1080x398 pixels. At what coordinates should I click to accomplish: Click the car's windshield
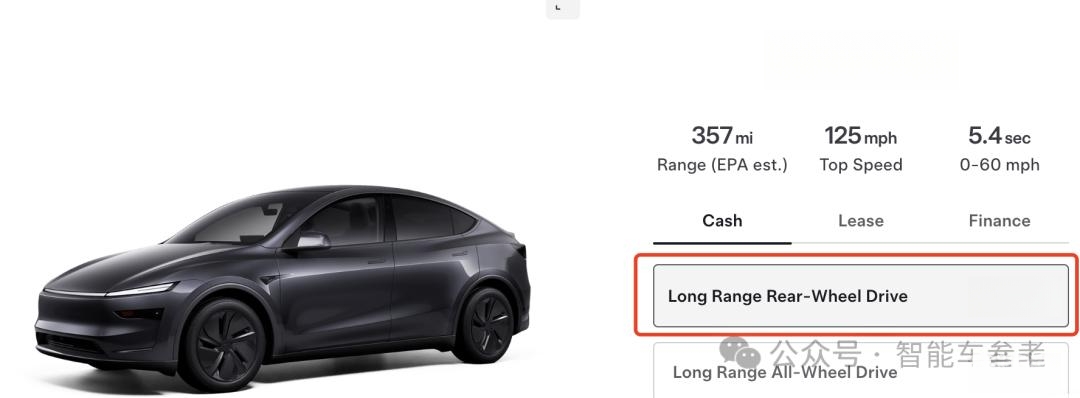tap(234, 222)
